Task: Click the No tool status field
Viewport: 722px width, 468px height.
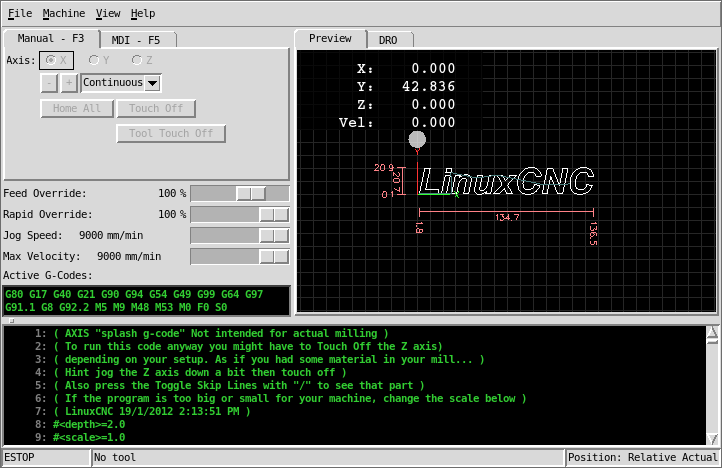Action: [328, 457]
